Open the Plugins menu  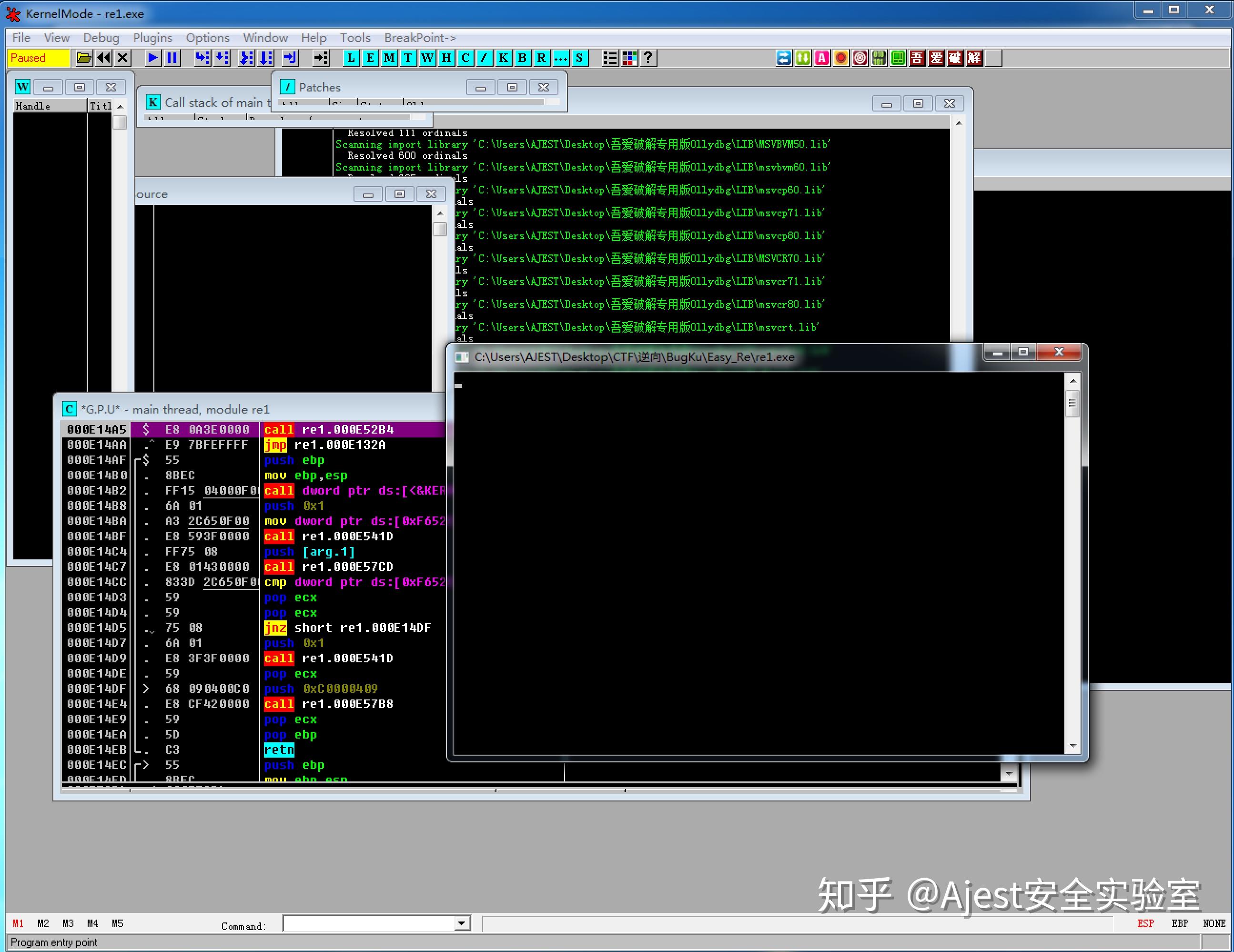[x=152, y=38]
